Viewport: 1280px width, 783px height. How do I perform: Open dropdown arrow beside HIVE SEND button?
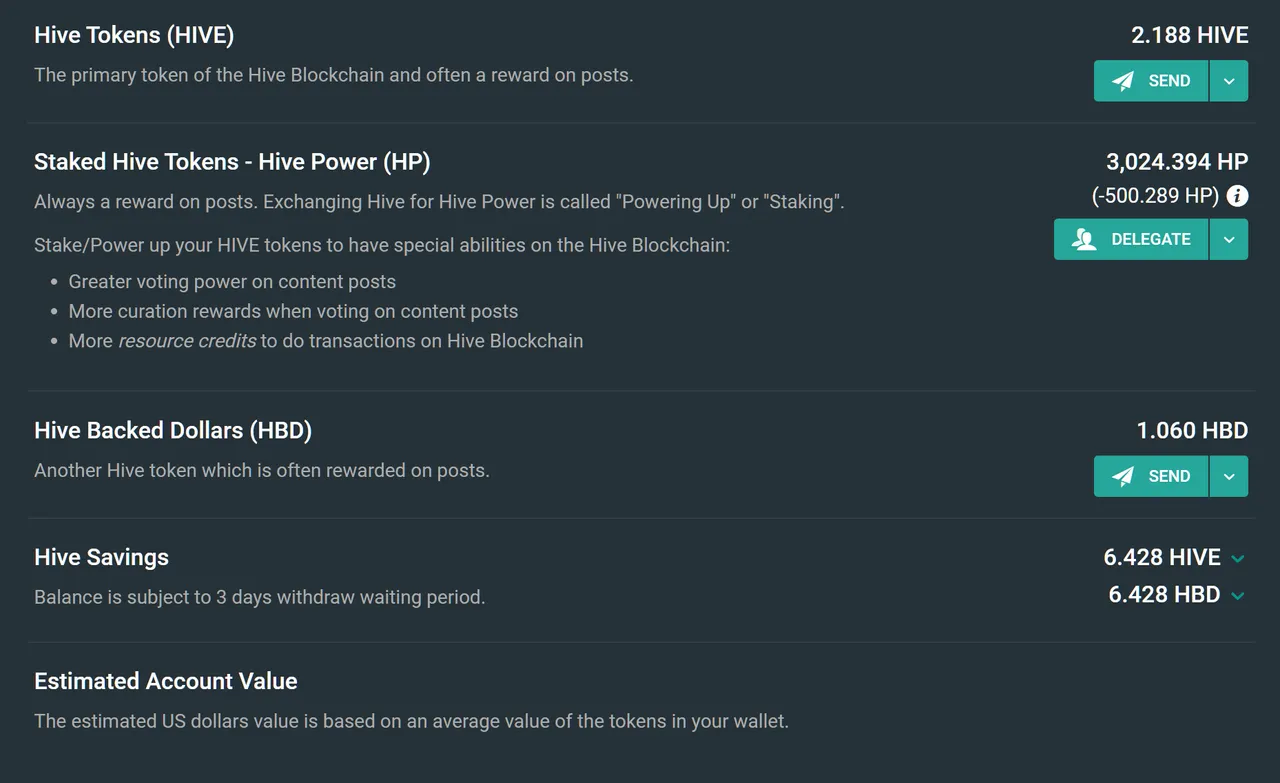tap(1229, 81)
